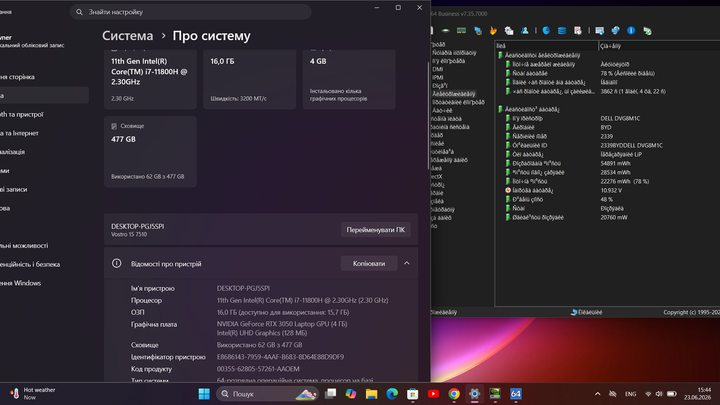This screenshot has height=405, width=720.
Task: Click the user silhouette icon in AIDA64 toolbar
Action: (524, 31)
